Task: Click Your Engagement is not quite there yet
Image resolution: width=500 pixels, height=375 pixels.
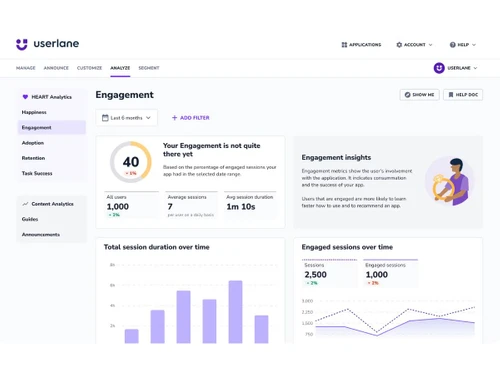Action: point(211,150)
